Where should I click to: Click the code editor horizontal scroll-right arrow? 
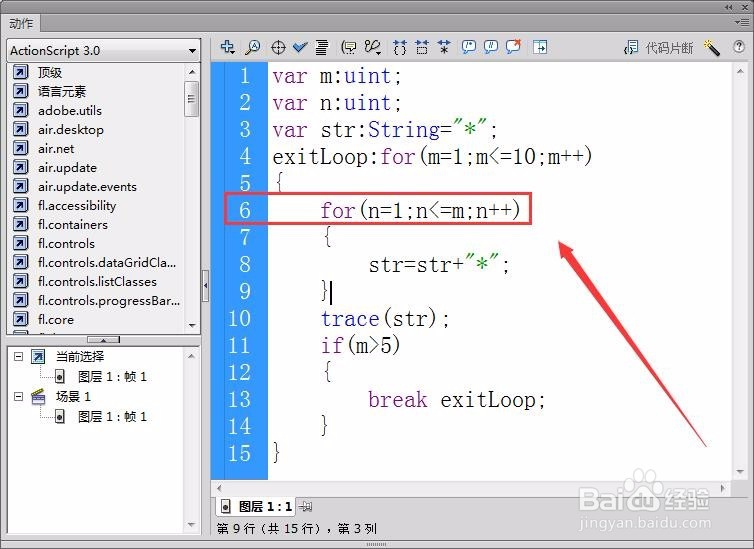pos(722,488)
